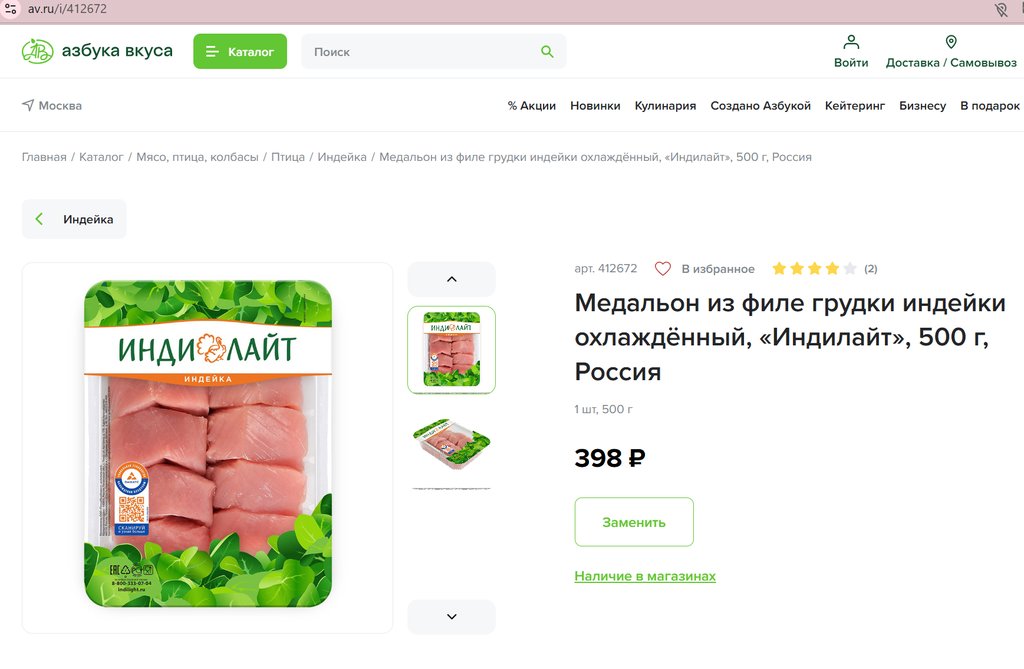Screen dimensions: 1024x669
Task: Open the Каталог menu button
Action: tap(240, 51)
